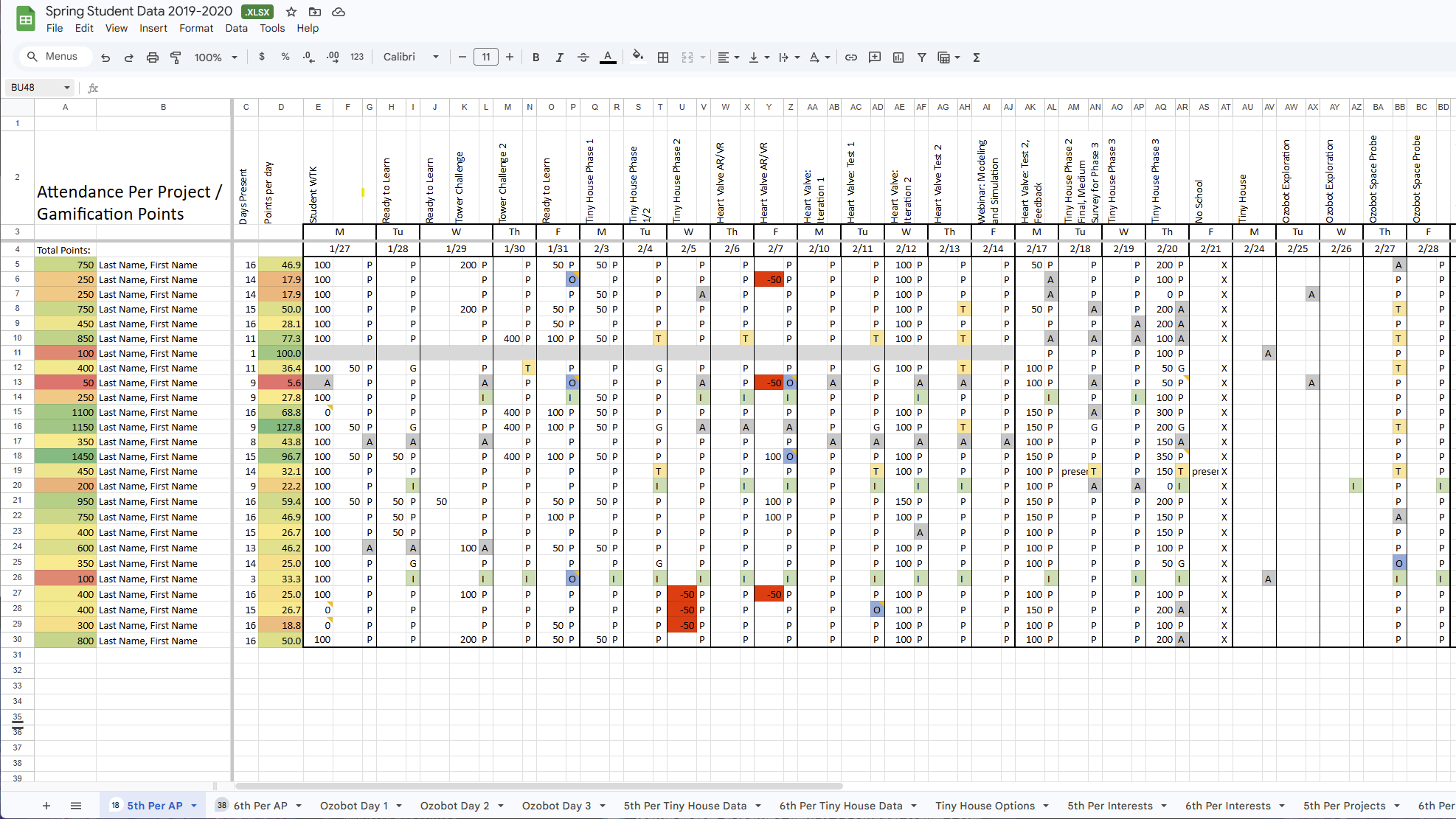Image resolution: width=1456 pixels, height=819 pixels.
Task: Open the Menus search box
Action: click(x=54, y=56)
